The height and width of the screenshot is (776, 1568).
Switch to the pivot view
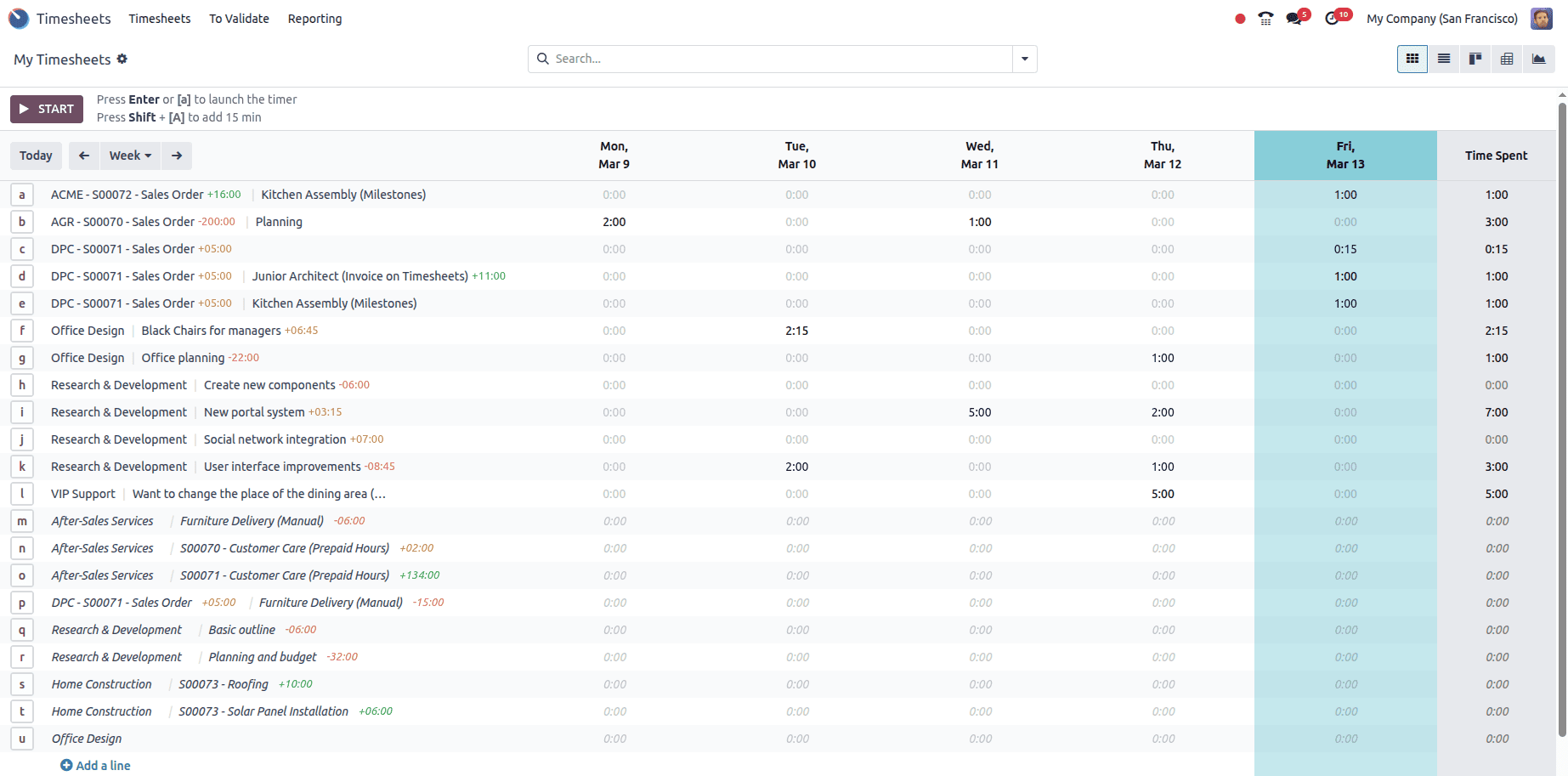point(1506,59)
